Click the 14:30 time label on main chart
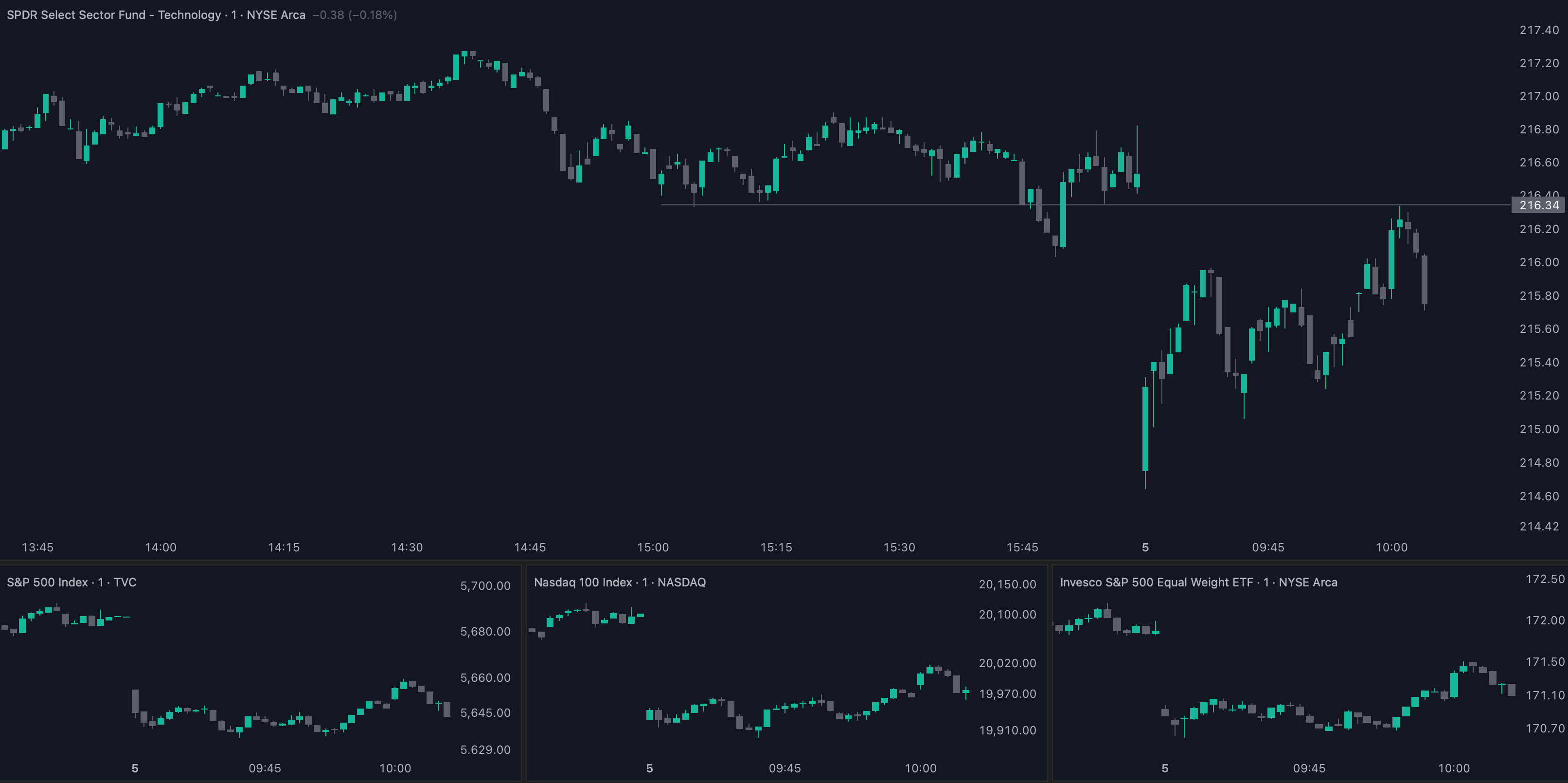This screenshot has height=783, width=1568. (x=407, y=547)
